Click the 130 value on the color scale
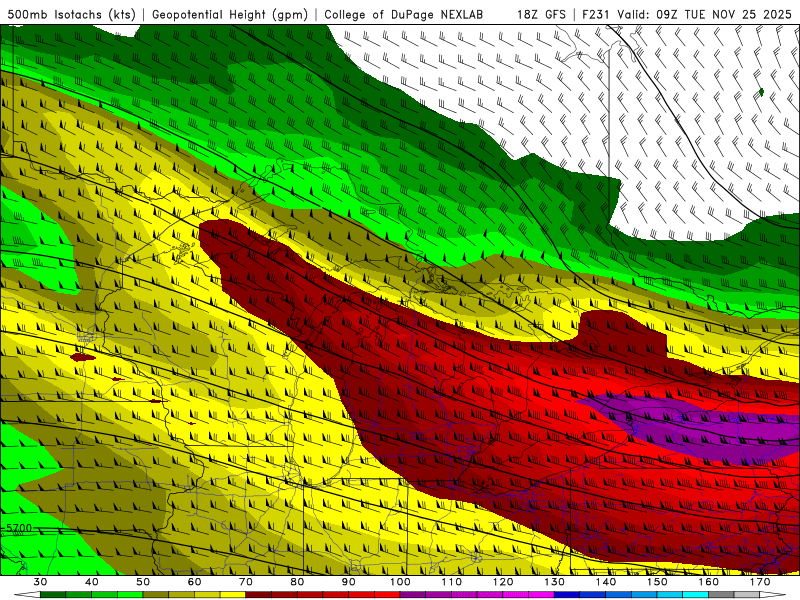The height and width of the screenshot is (600, 800). coord(555,582)
